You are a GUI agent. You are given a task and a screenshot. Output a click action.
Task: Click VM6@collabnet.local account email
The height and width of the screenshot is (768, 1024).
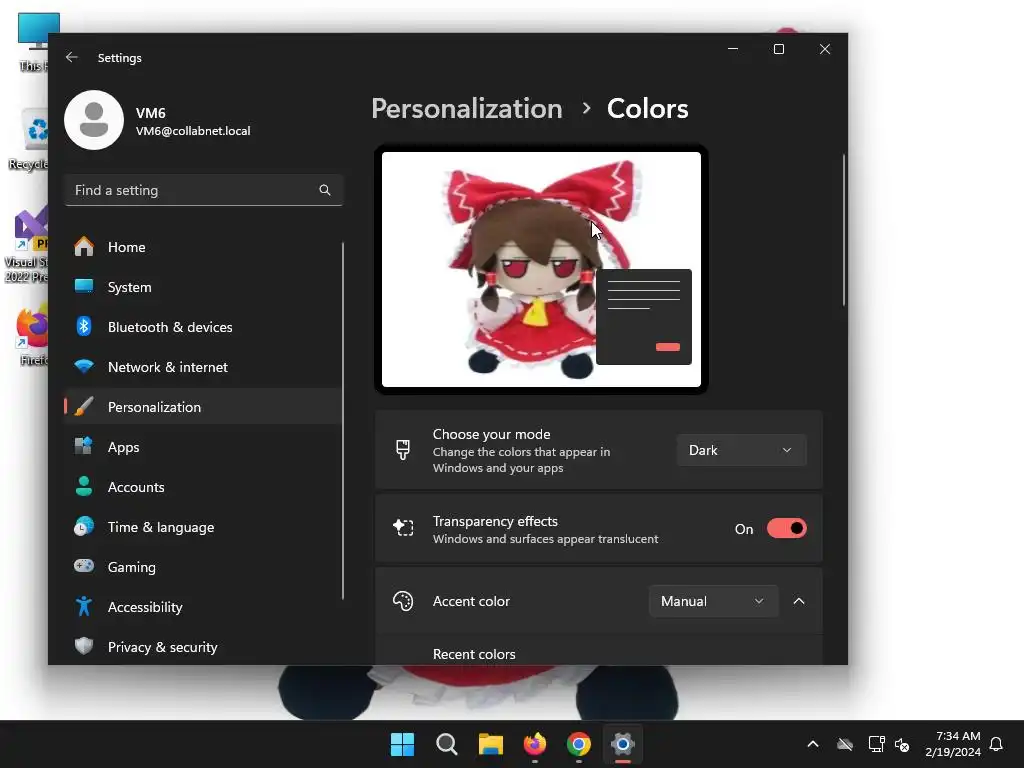click(x=193, y=131)
